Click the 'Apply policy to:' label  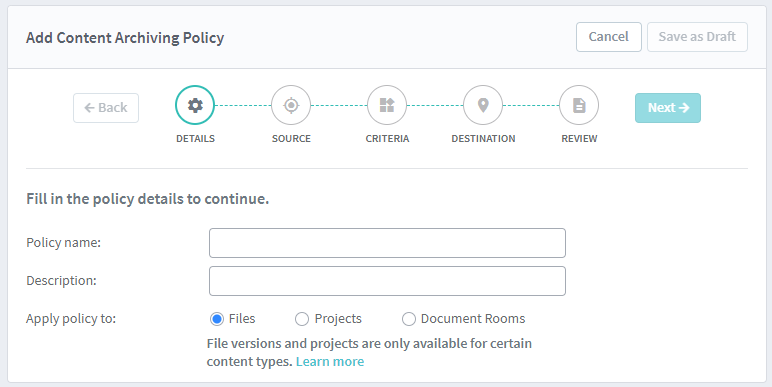[x=71, y=319]
